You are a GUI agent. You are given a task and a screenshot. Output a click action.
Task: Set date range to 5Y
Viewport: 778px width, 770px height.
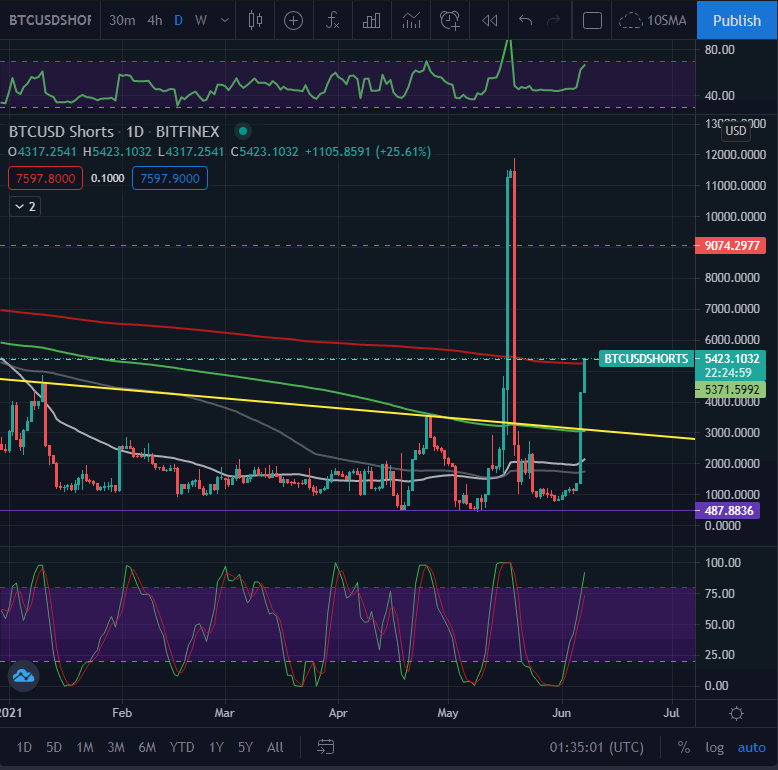[245, 747]
